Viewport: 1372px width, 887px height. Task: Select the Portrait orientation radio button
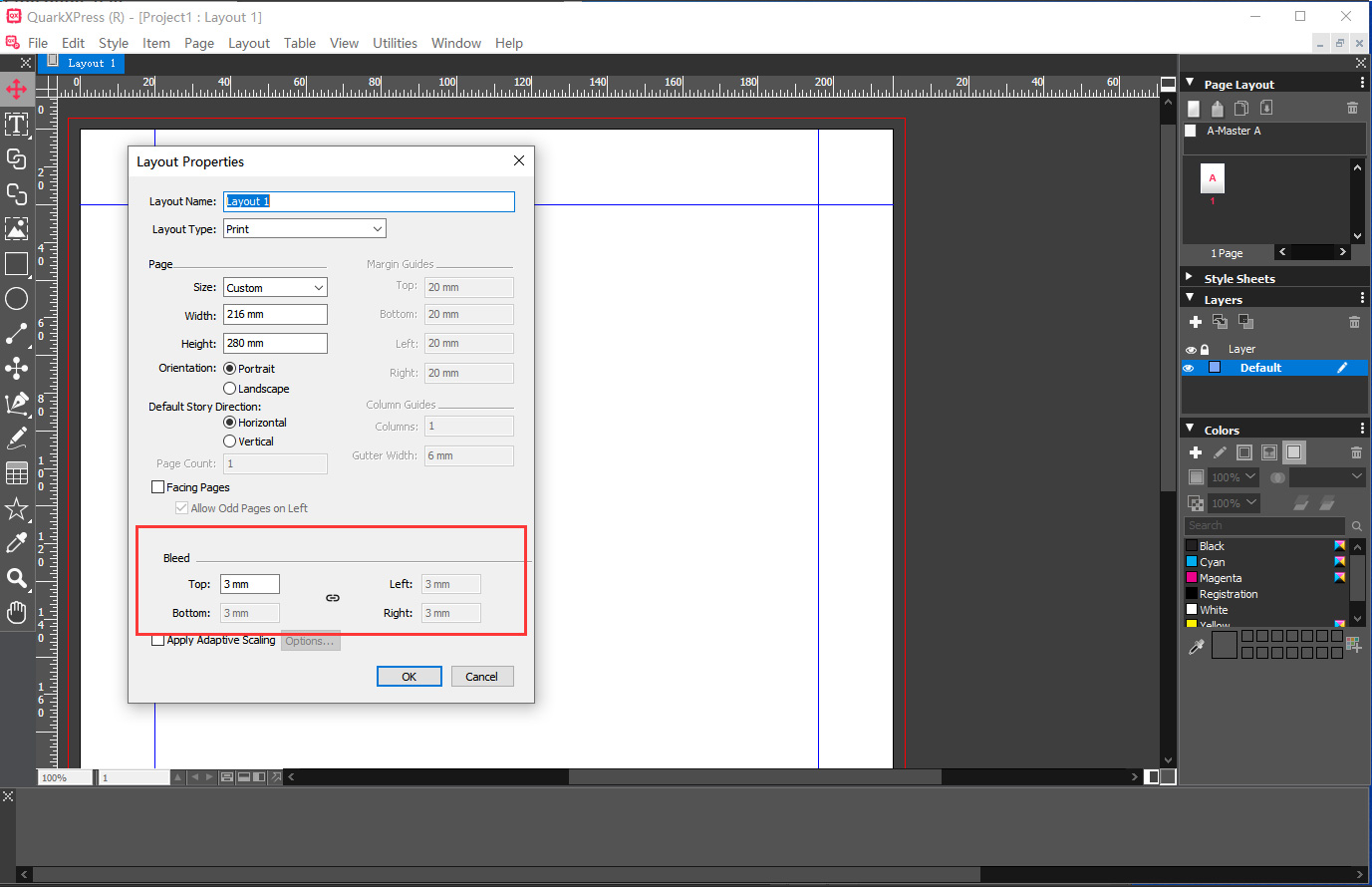click(x=230, y=369)
